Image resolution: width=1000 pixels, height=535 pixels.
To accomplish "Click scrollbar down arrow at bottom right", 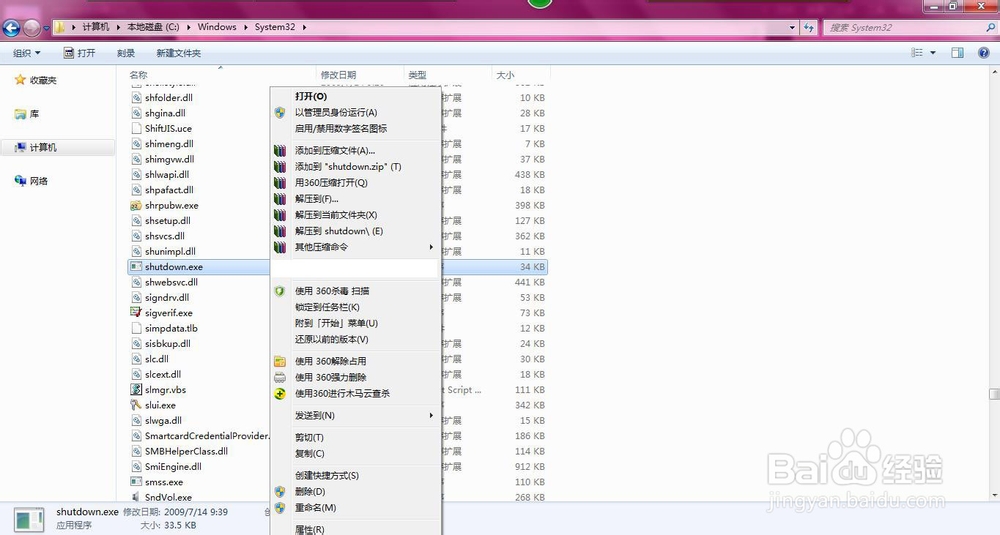I will coord(994,495).
